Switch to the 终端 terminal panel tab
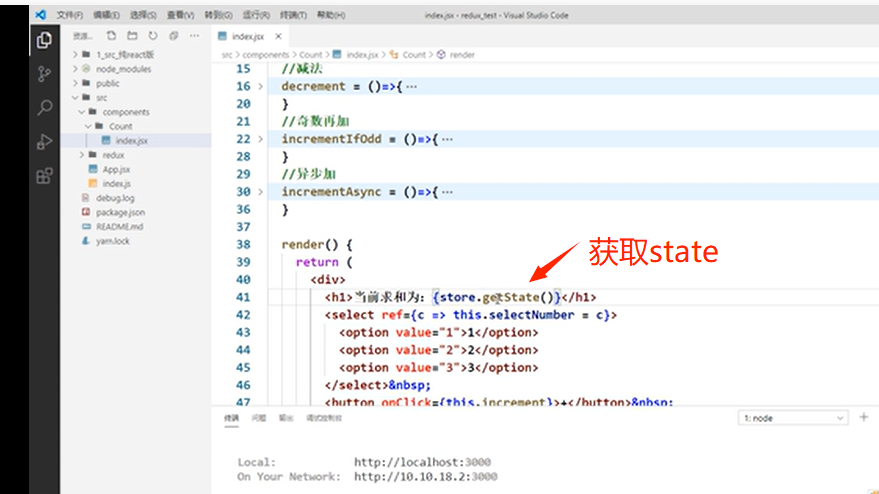879x494 pixels. [232, 418]
